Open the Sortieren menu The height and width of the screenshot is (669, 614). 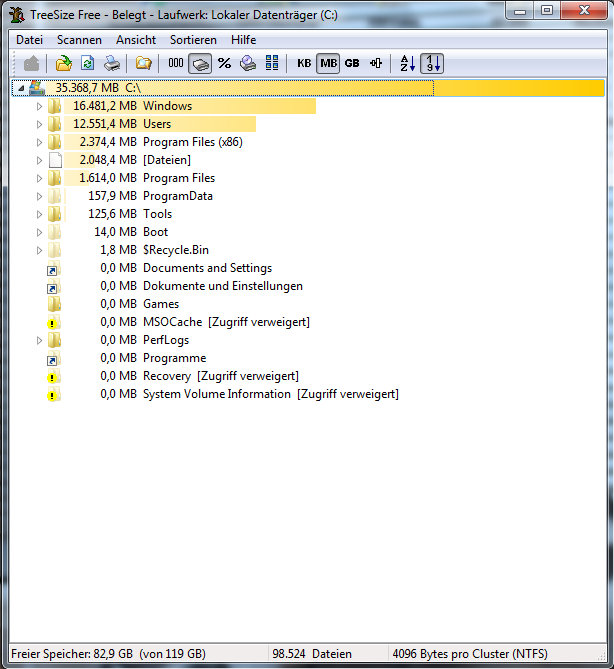coord(193,40)
